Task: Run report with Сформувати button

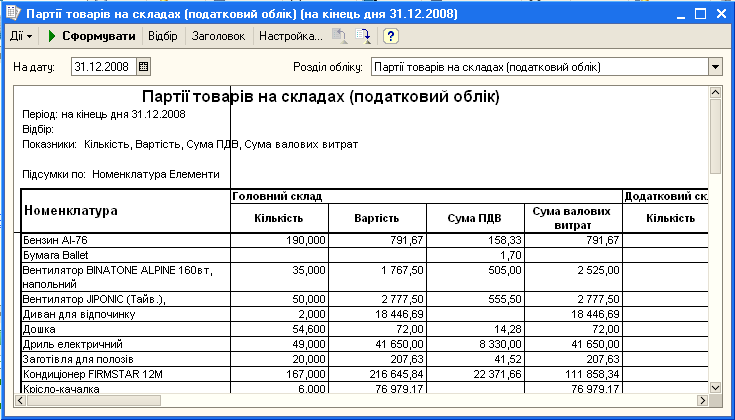Action: 92,36
